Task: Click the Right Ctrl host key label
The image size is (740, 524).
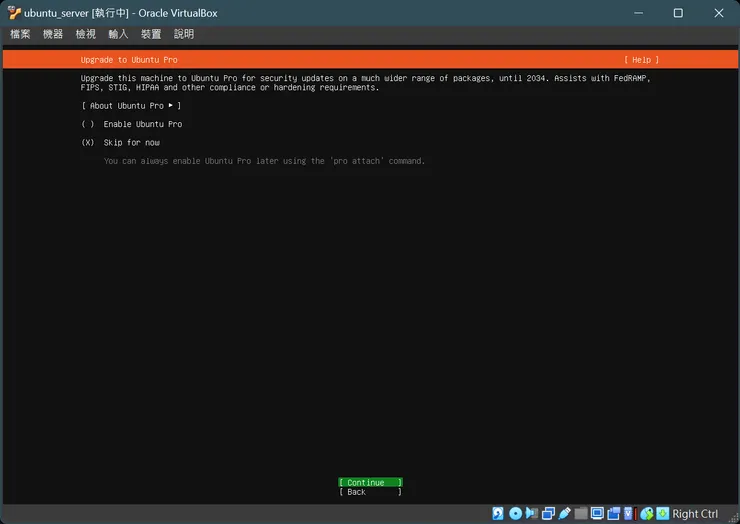Action: tap(695, 514)
